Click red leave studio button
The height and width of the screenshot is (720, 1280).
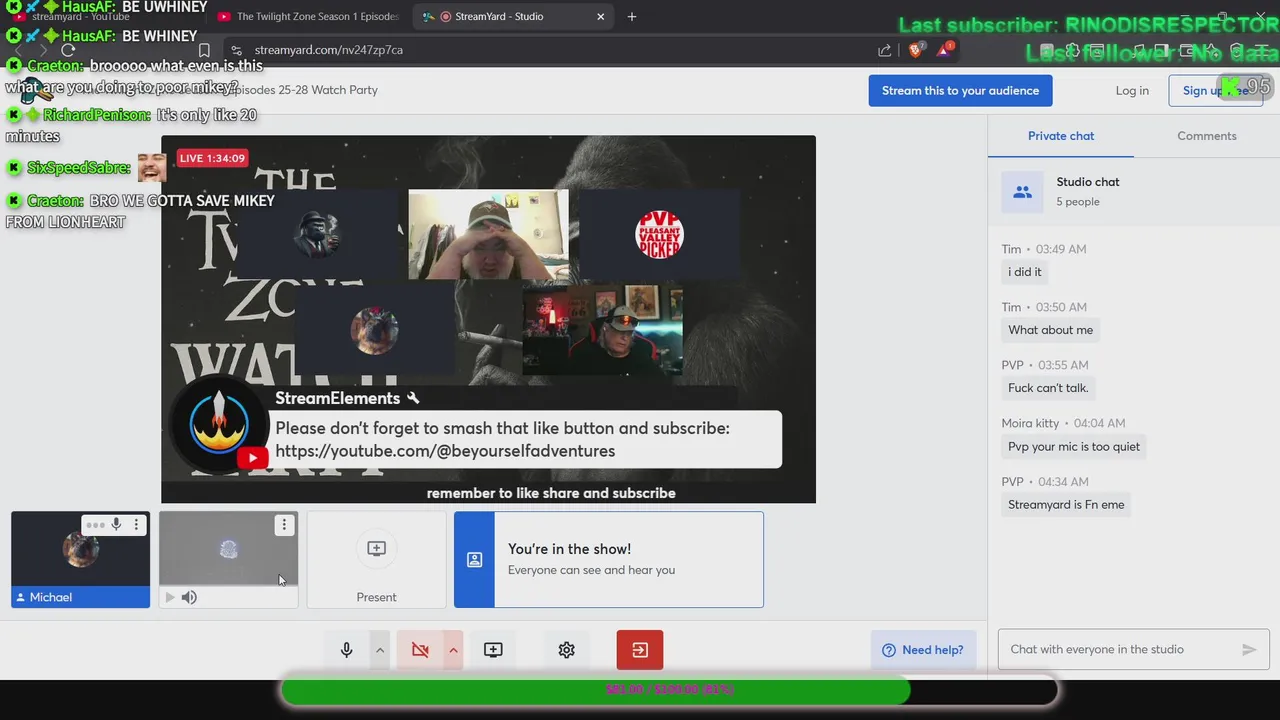tap(640, 650)
